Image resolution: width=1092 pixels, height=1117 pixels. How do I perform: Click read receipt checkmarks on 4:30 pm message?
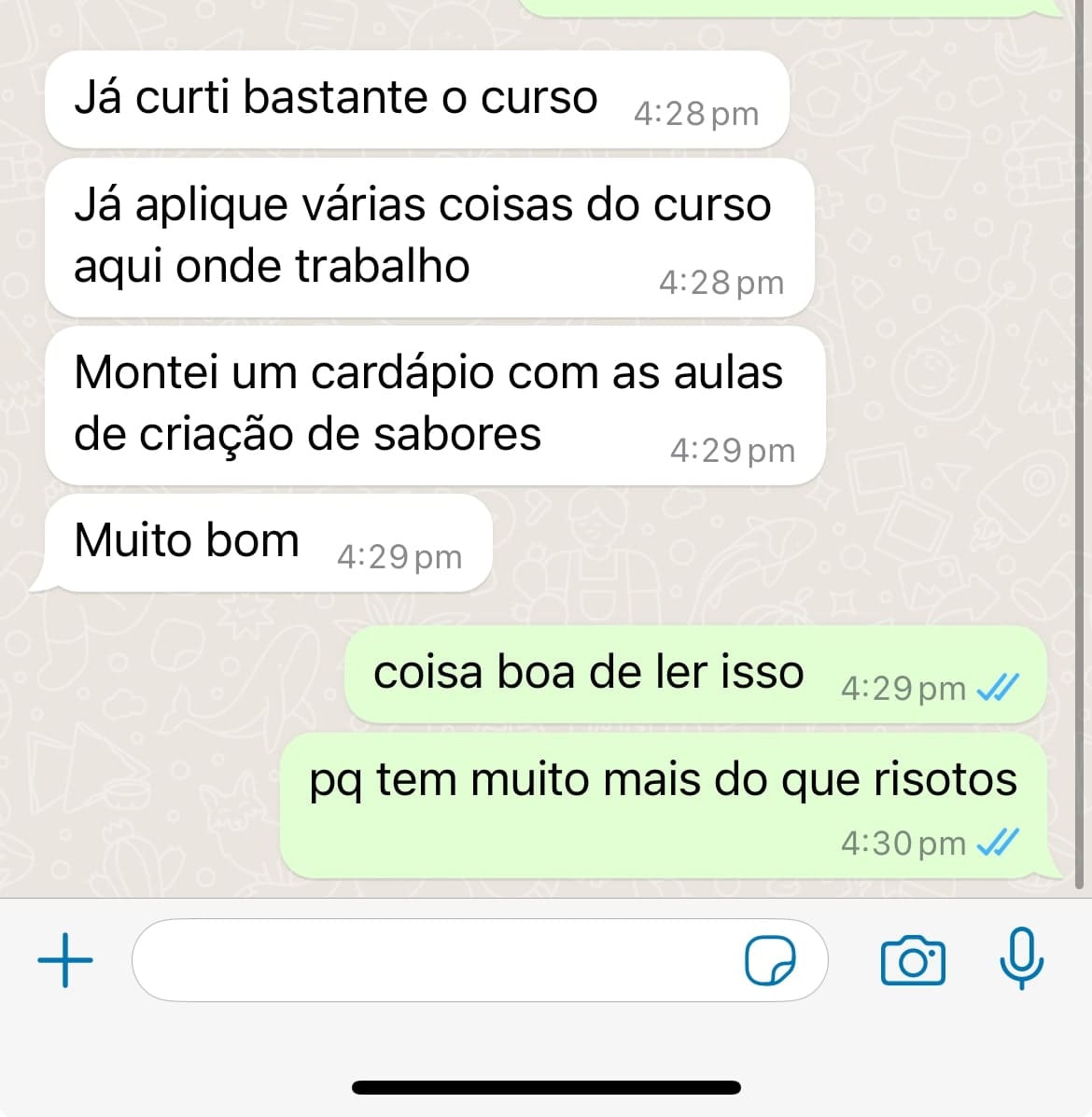(x=998, y=843)
